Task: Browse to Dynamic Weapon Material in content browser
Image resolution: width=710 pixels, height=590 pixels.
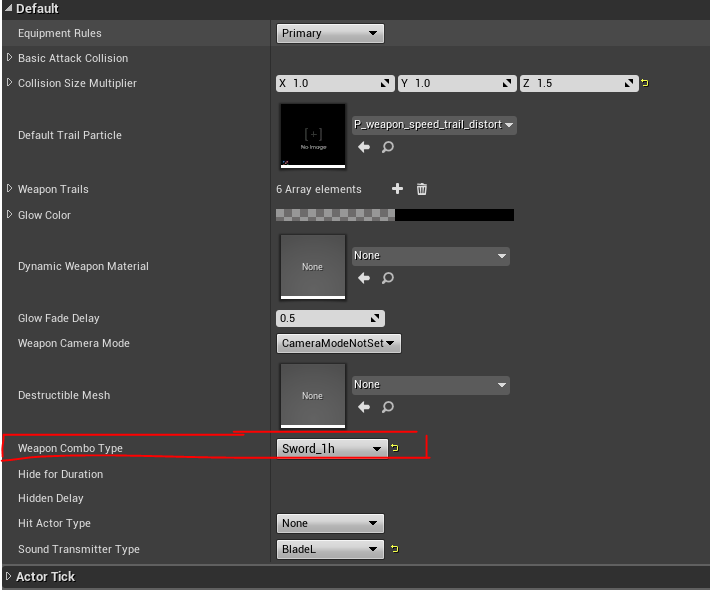Action: coord(388,278)
